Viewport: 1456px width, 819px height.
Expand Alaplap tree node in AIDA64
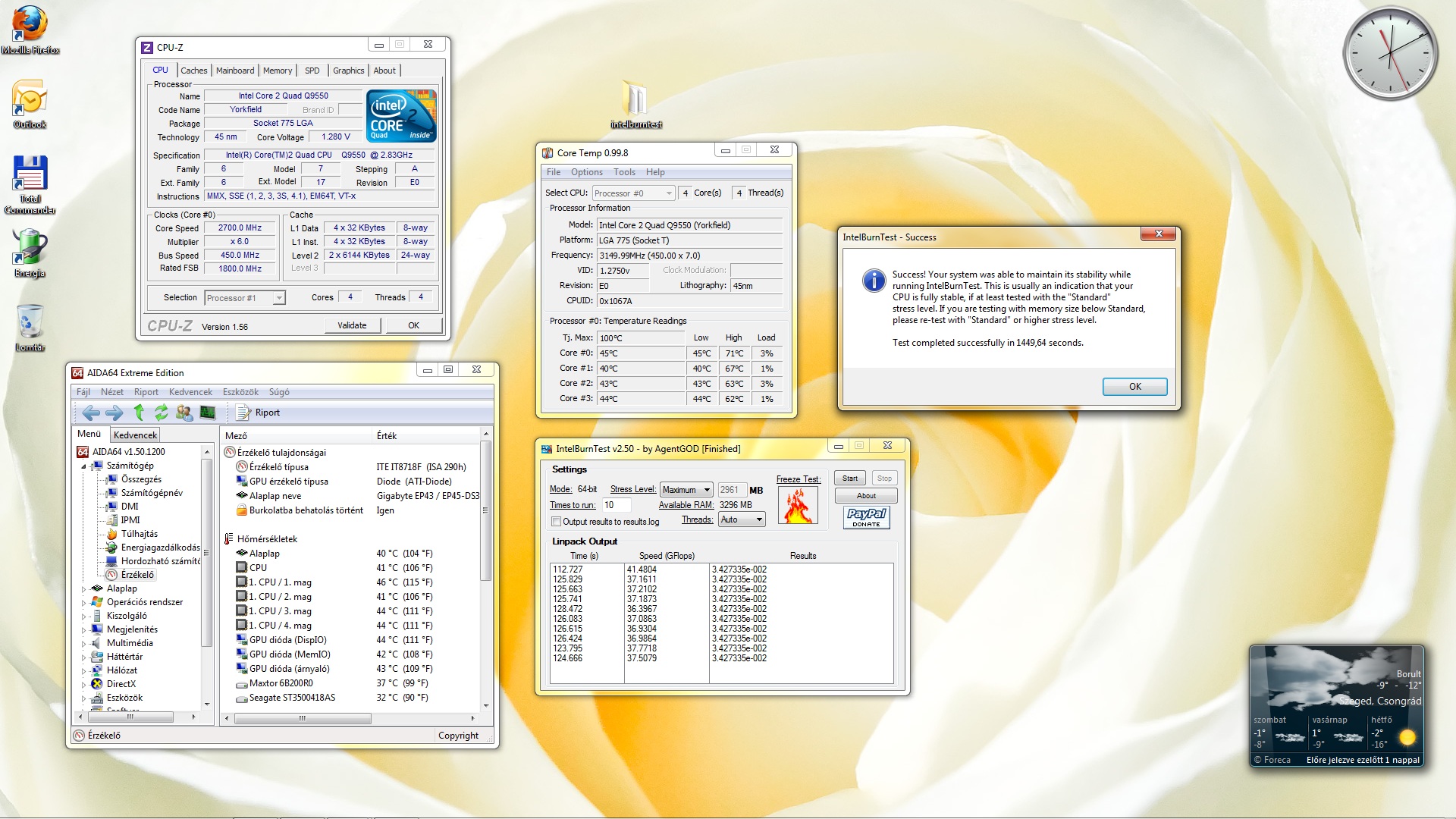83,589
